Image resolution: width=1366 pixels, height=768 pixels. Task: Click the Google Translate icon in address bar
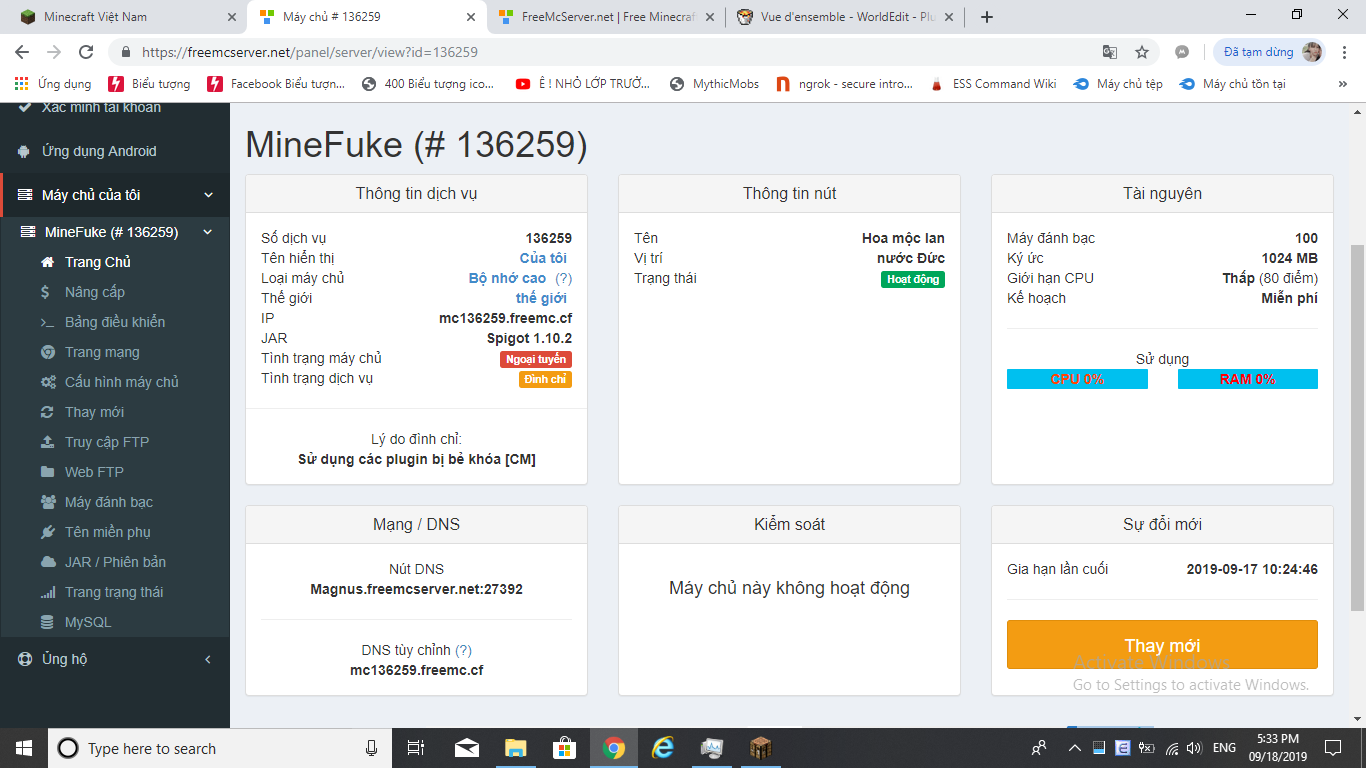[1110, 52]
